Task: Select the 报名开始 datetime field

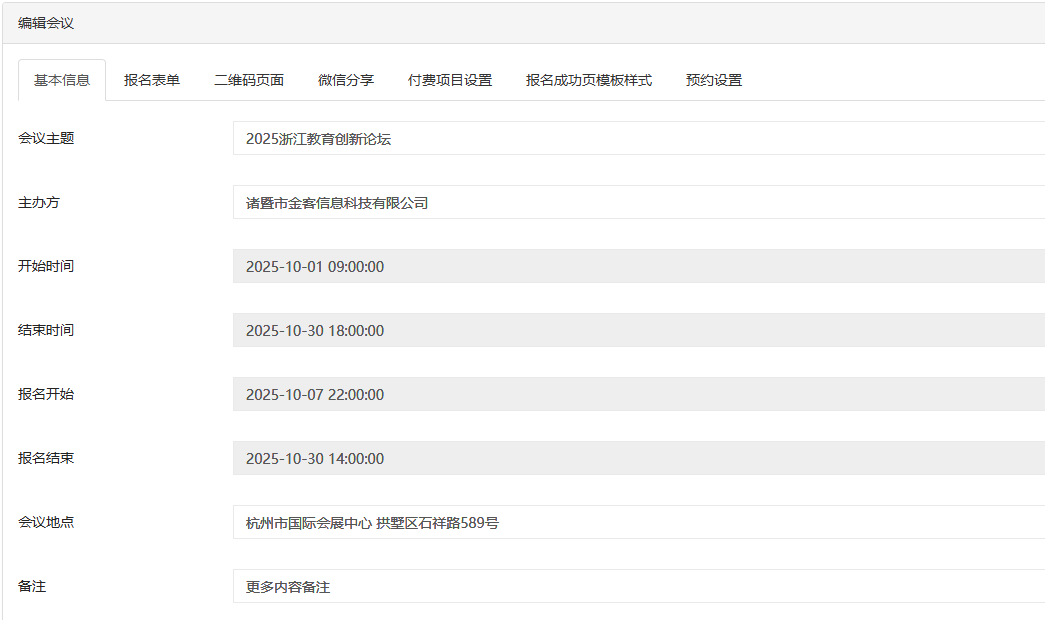Action: 638,395
